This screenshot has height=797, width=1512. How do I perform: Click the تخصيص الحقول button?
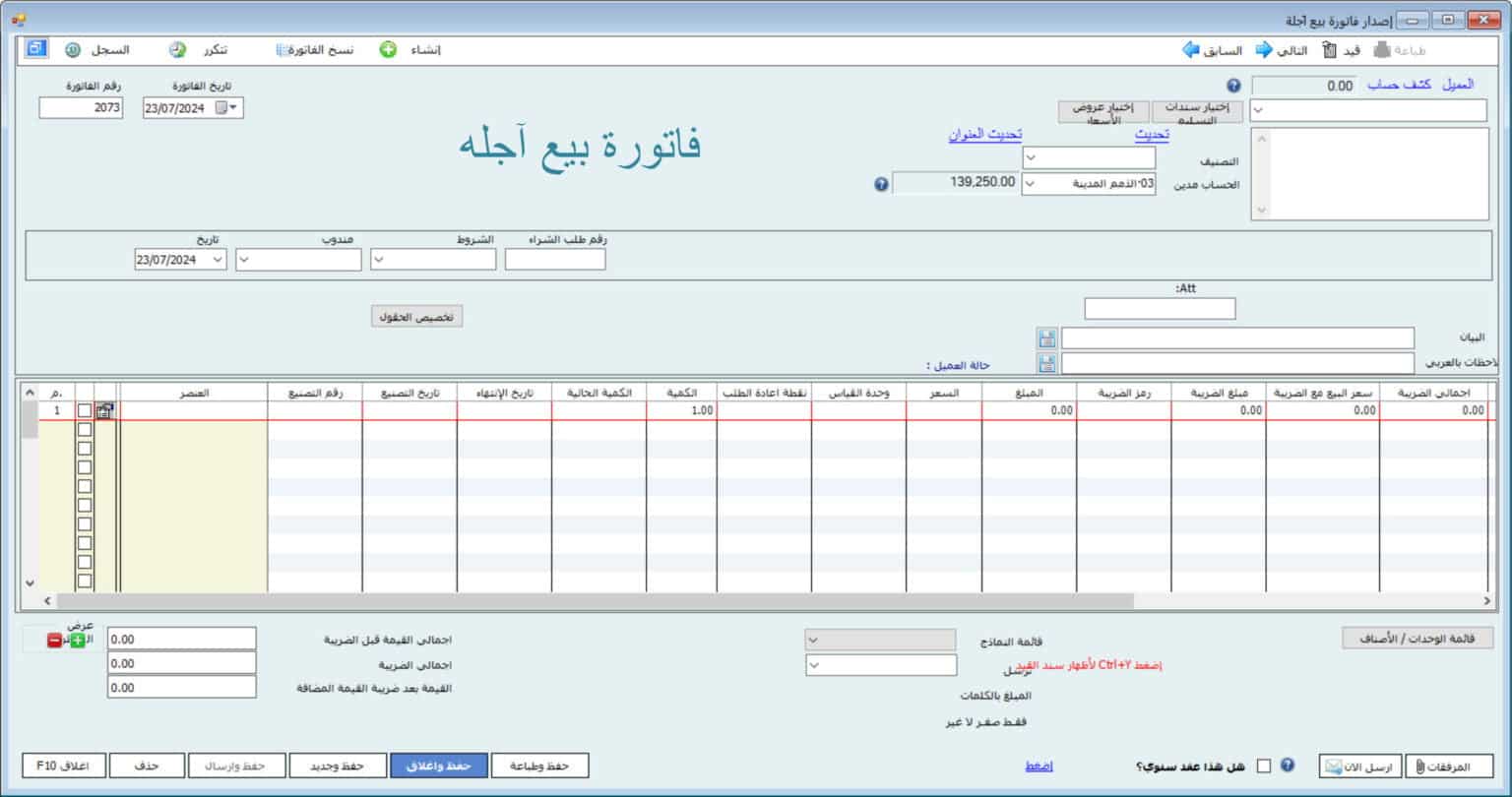[x=416, y=317]
